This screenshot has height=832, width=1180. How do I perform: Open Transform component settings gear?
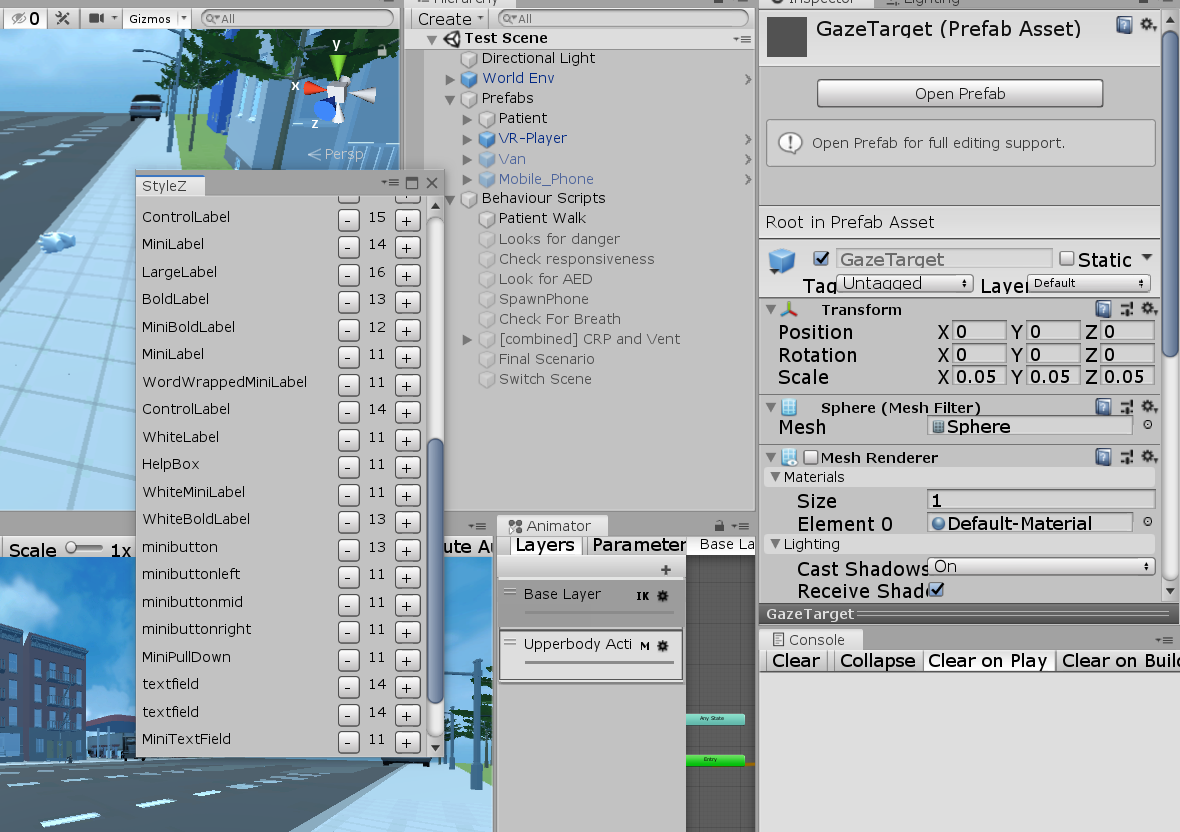click(x=1148, y=308)
